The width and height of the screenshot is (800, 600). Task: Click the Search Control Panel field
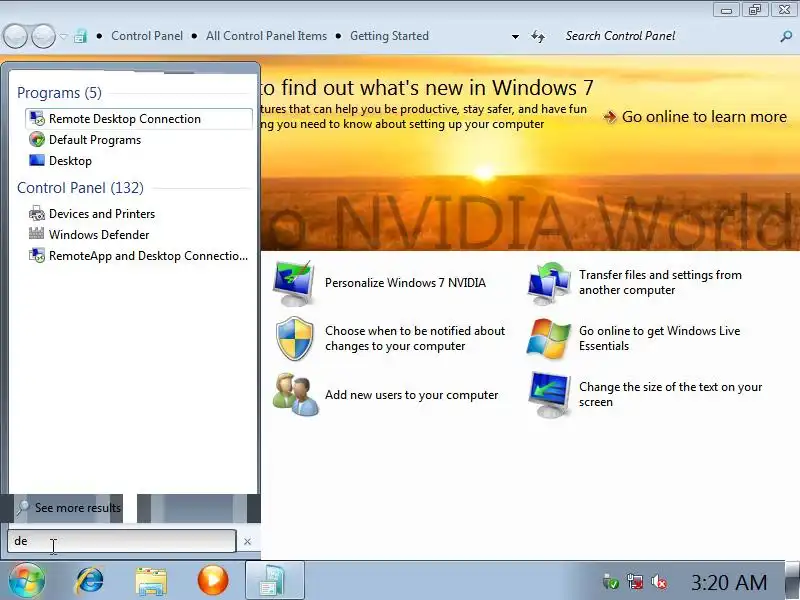668,36
